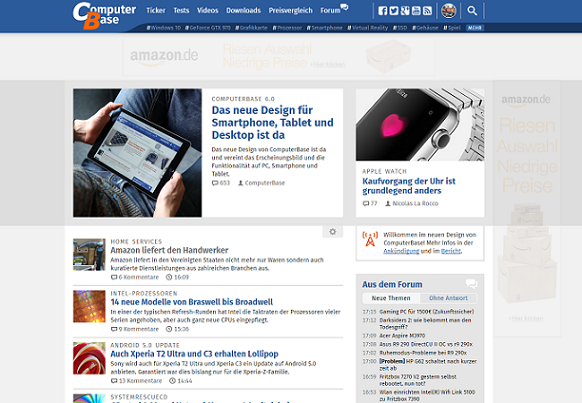Open 14 neue Modelle von Braswell article

tap(192, 302)
